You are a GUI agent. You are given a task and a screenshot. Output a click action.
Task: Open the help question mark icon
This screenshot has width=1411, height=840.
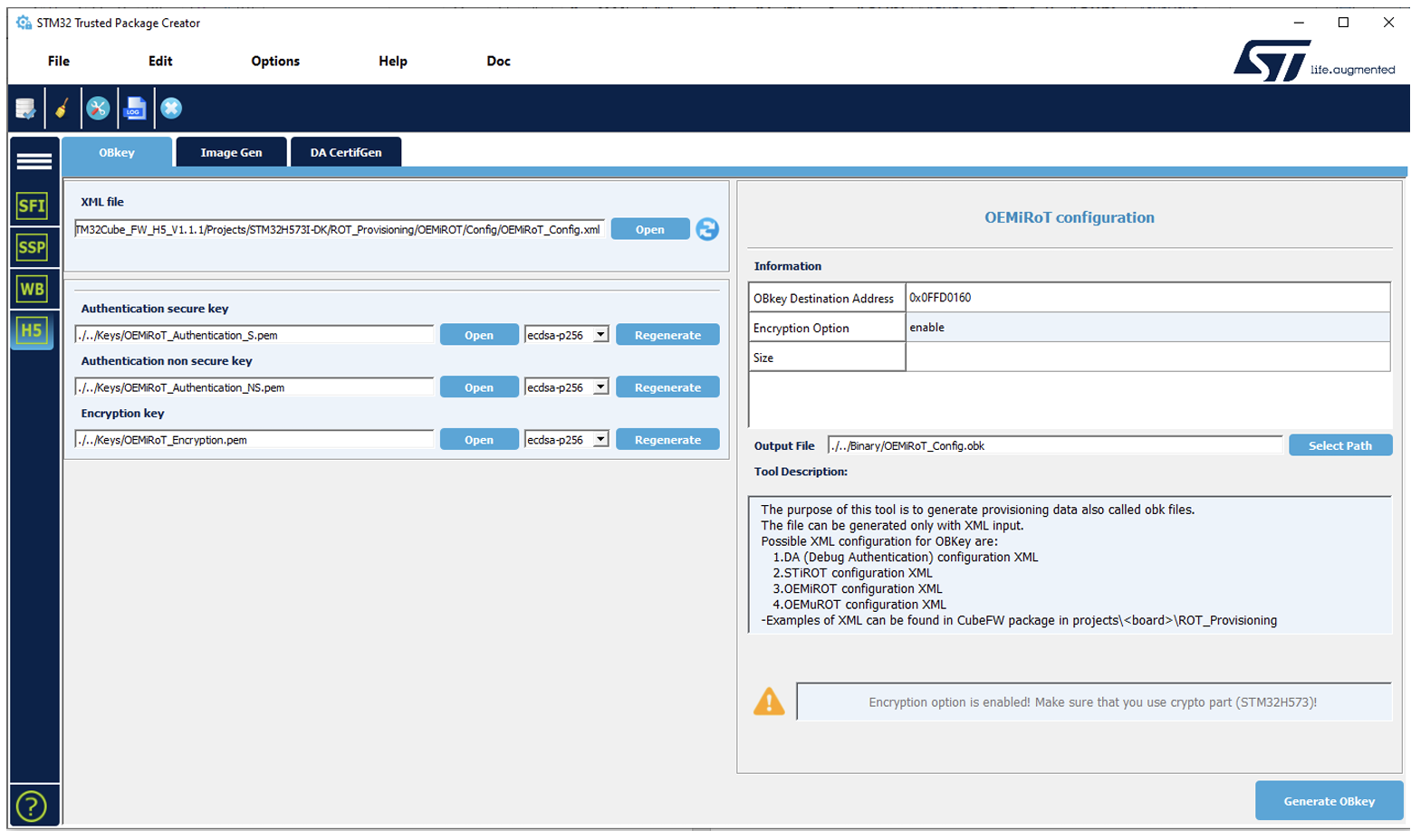pyautogui.click(x=32, y=806)
